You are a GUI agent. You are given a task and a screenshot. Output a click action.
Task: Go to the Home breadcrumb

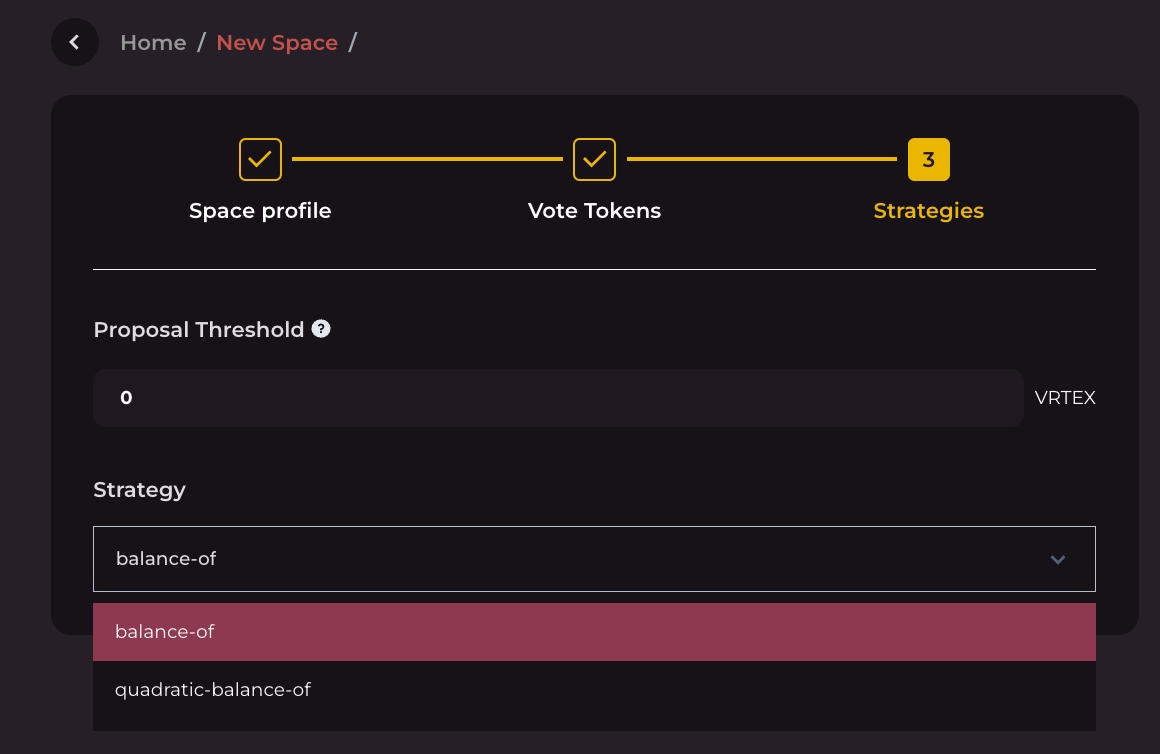(153, 43)
